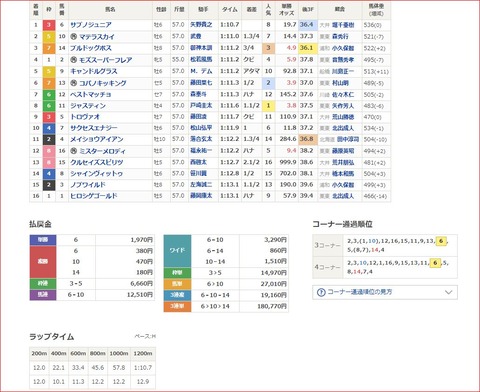Viewport: 480px width, 392px height.
Task: Click the 1:10.7 final lap time cell
Action: tap(143, 368)
